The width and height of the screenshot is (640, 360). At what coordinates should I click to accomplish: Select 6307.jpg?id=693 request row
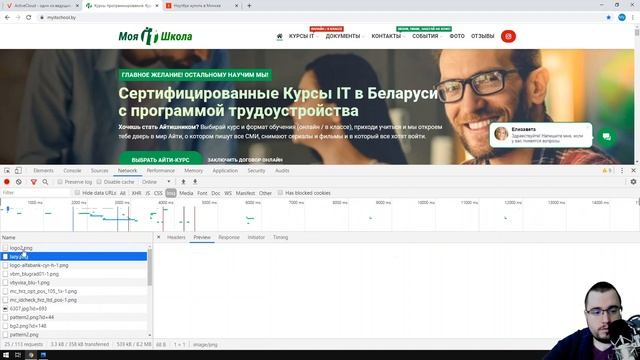tap(74, 309)
